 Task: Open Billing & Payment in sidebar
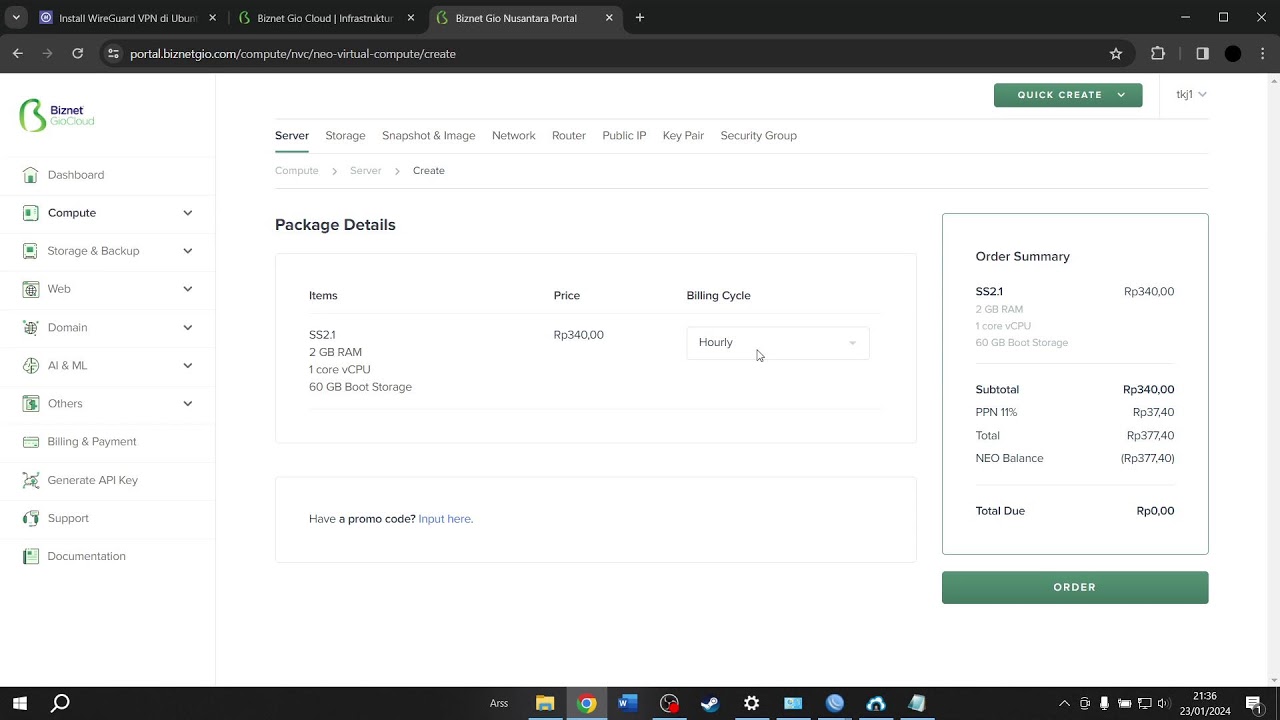[92, 442]
